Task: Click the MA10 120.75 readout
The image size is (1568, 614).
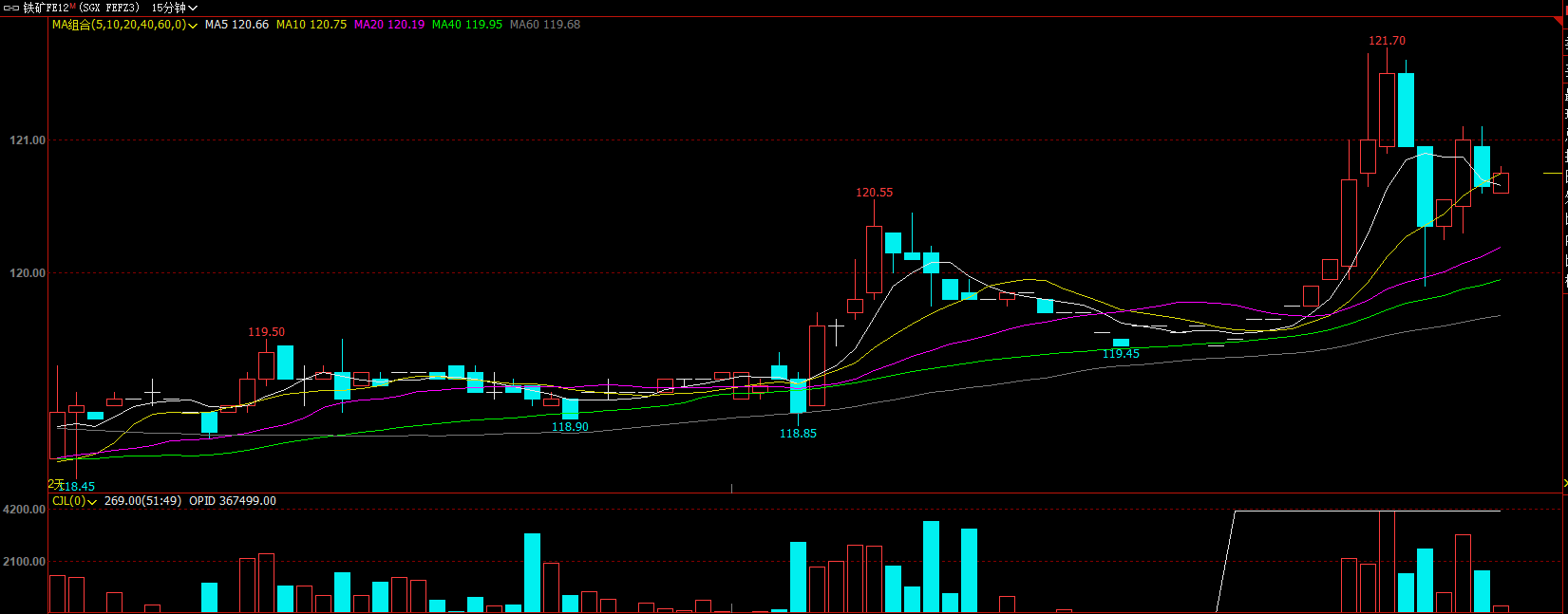Action: [312, 25]
